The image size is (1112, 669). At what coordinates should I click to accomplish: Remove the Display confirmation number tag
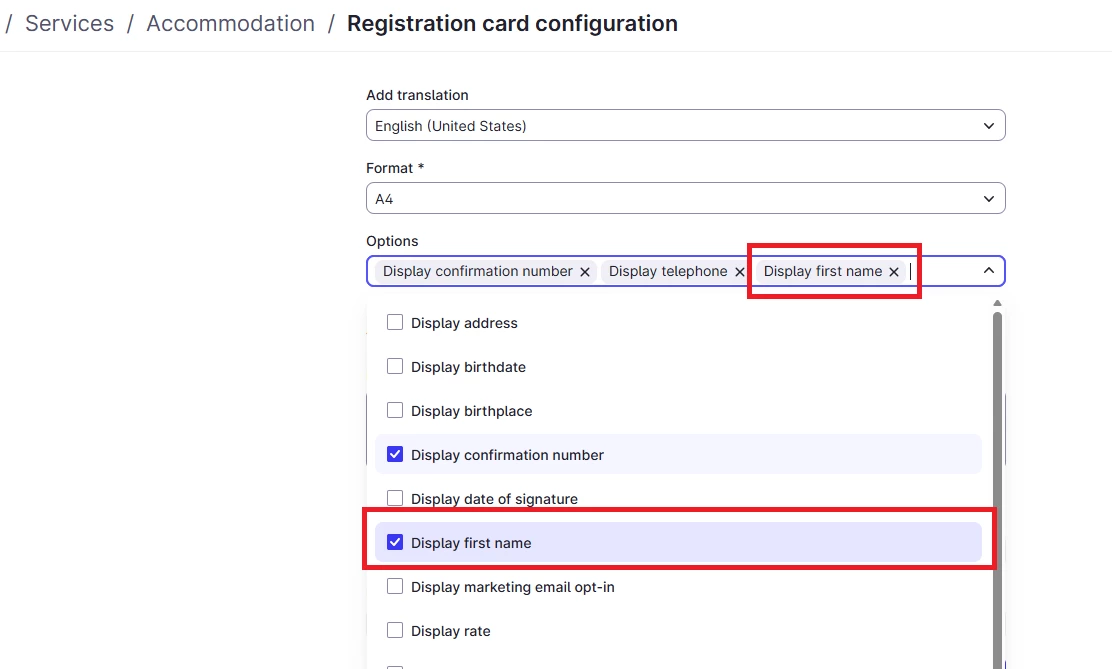[x=585, y=272]
